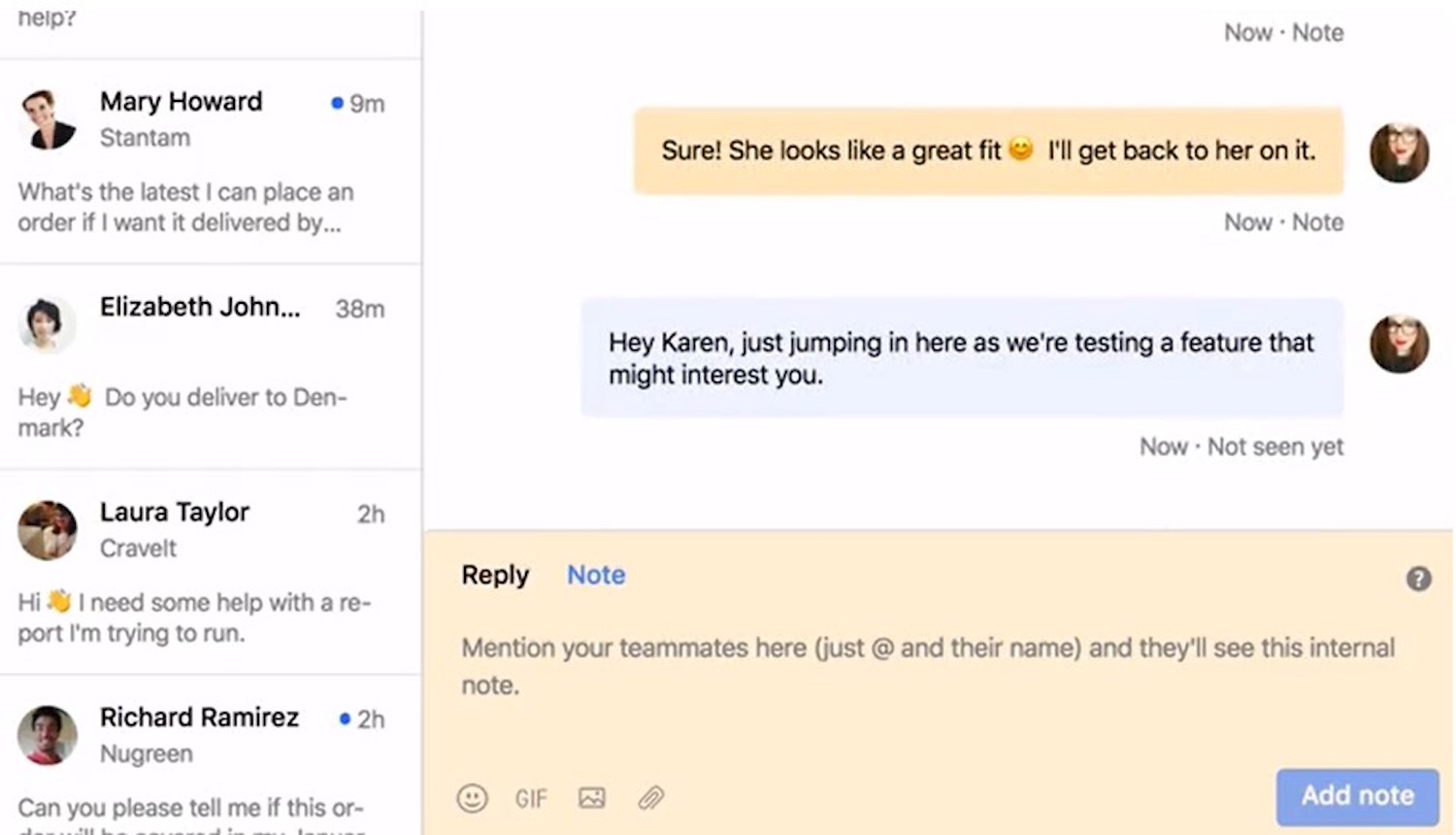Click the orange 'great fit' note bubble
Viewport: 1456px width, 835px height.
(x=988, y=150)
